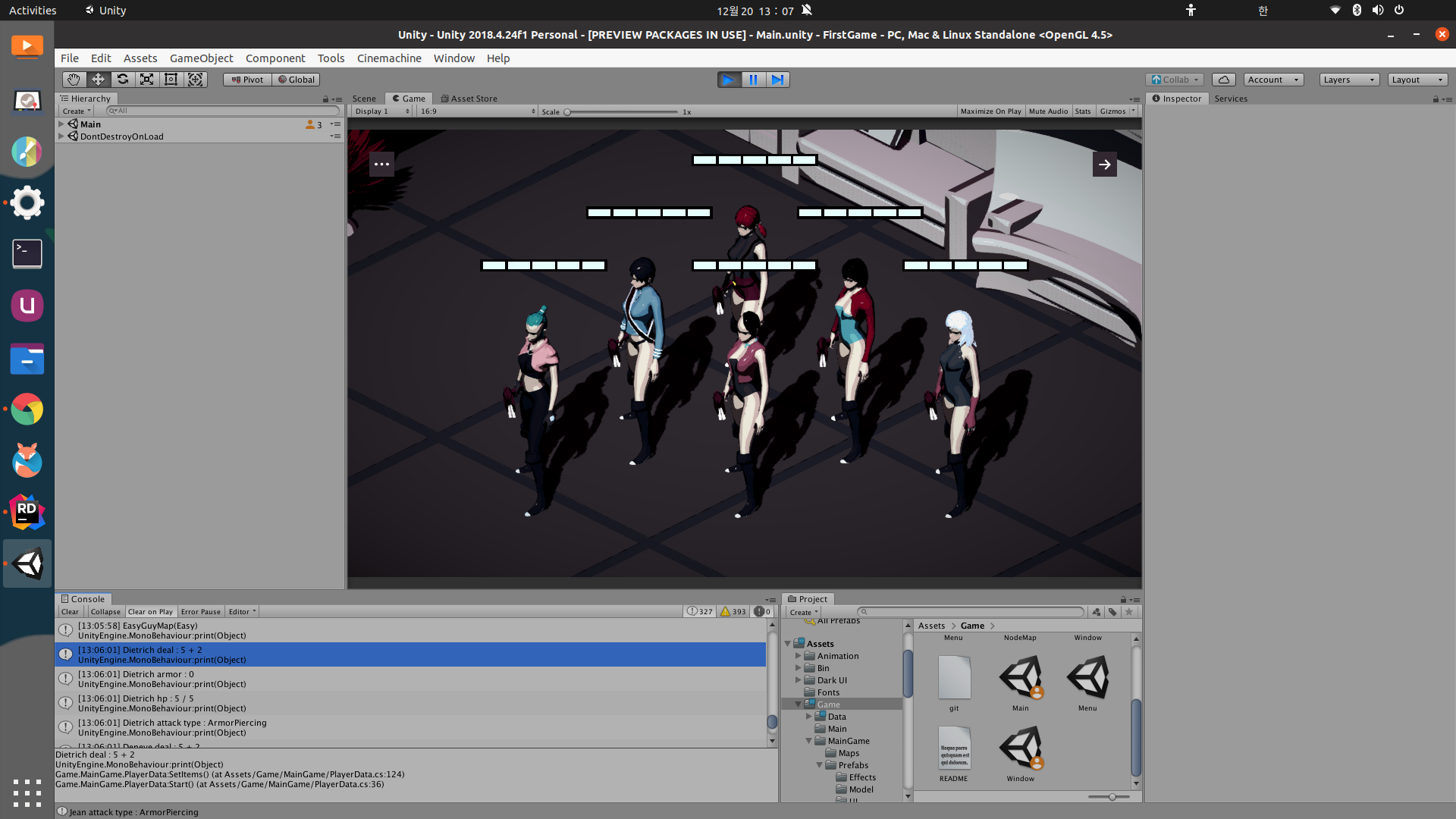
Task: Select the README file asset
Action: click(954, 754)
